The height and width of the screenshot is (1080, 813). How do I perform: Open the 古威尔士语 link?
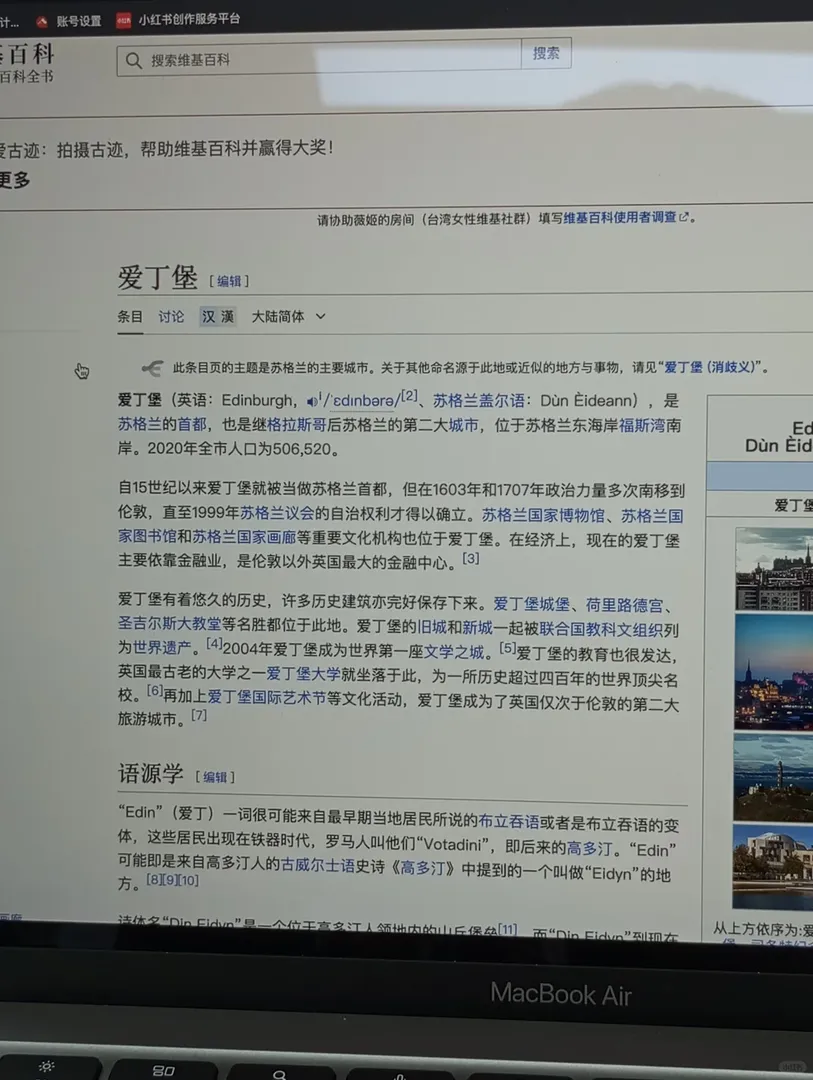click(318, 864)
